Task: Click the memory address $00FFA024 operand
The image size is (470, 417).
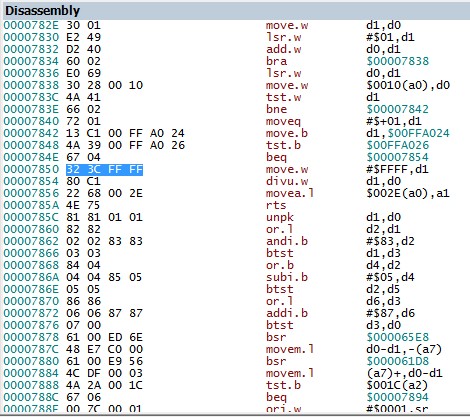Action: [418, 133]
